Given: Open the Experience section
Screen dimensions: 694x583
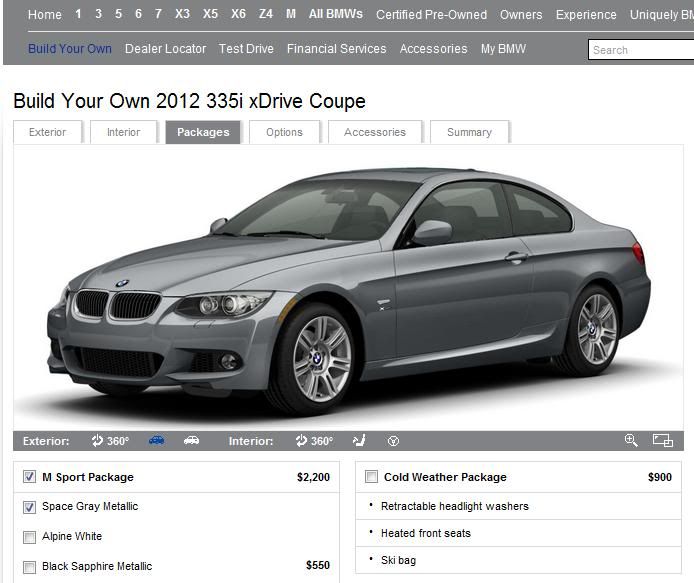Looking at the screenshot, I should 586,15.
